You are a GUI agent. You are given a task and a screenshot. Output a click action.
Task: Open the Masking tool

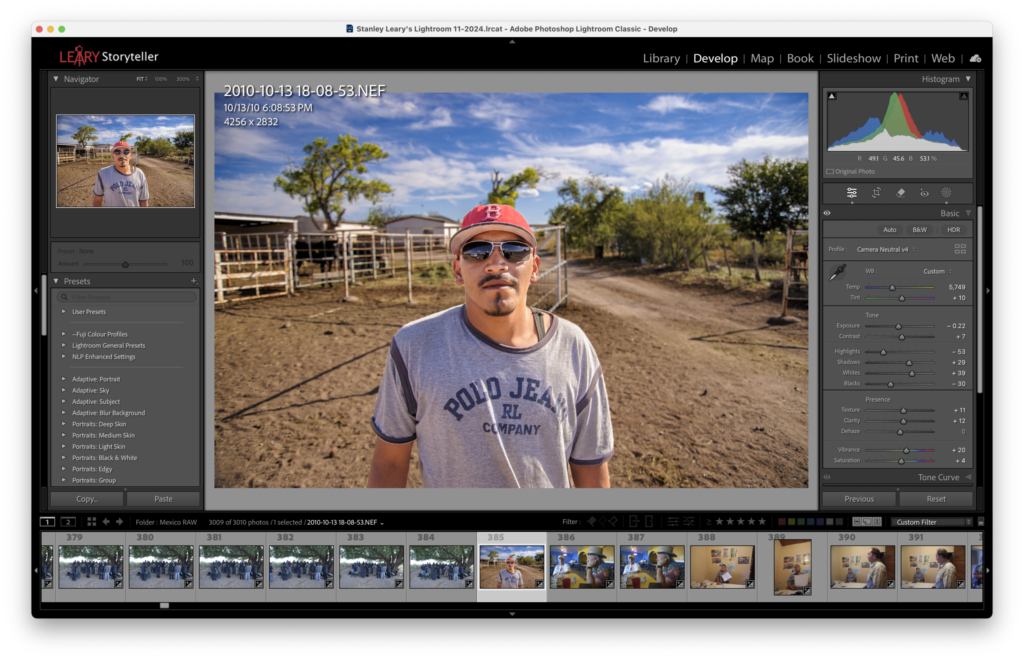coord(946,193)
